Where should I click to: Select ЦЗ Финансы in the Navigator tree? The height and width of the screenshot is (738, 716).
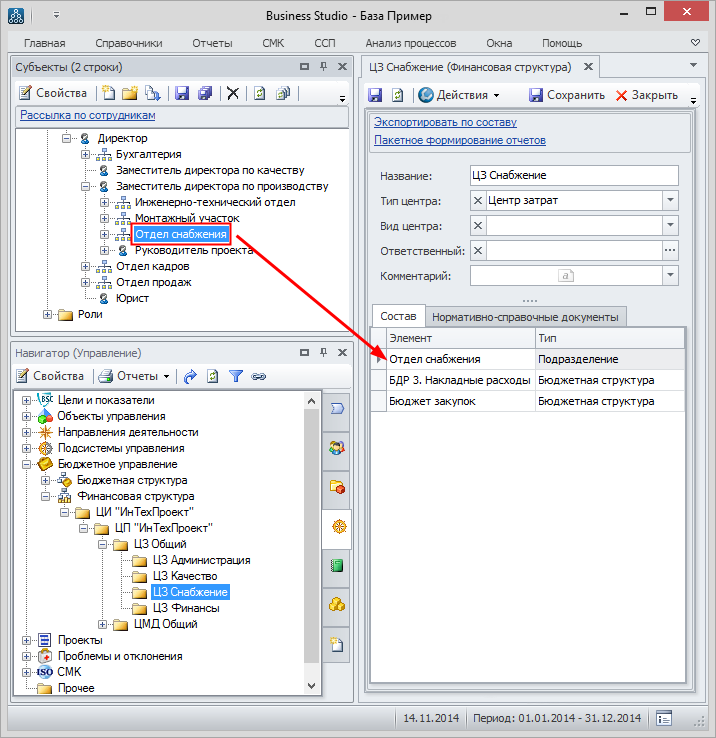[x=186, y=608]
